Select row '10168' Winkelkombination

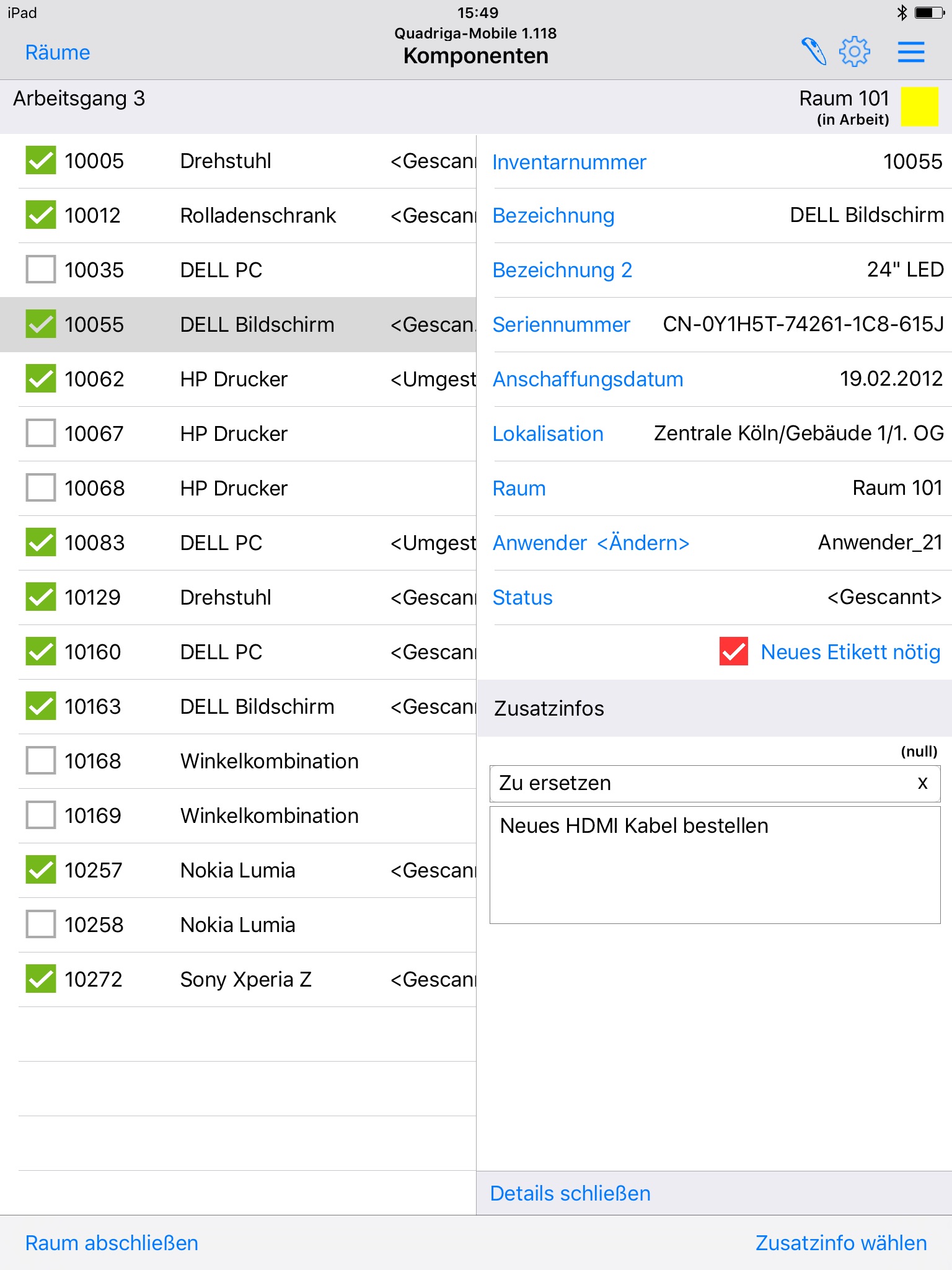[238, 761]
